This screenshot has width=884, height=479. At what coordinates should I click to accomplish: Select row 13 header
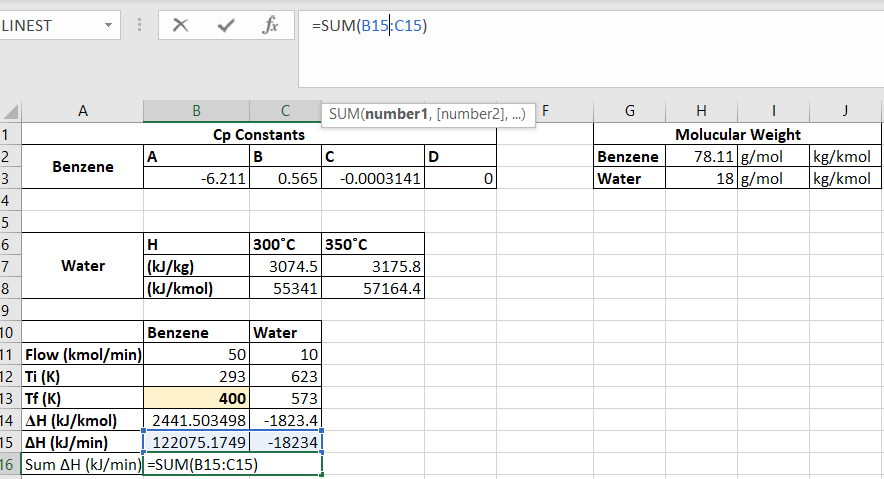10,398
